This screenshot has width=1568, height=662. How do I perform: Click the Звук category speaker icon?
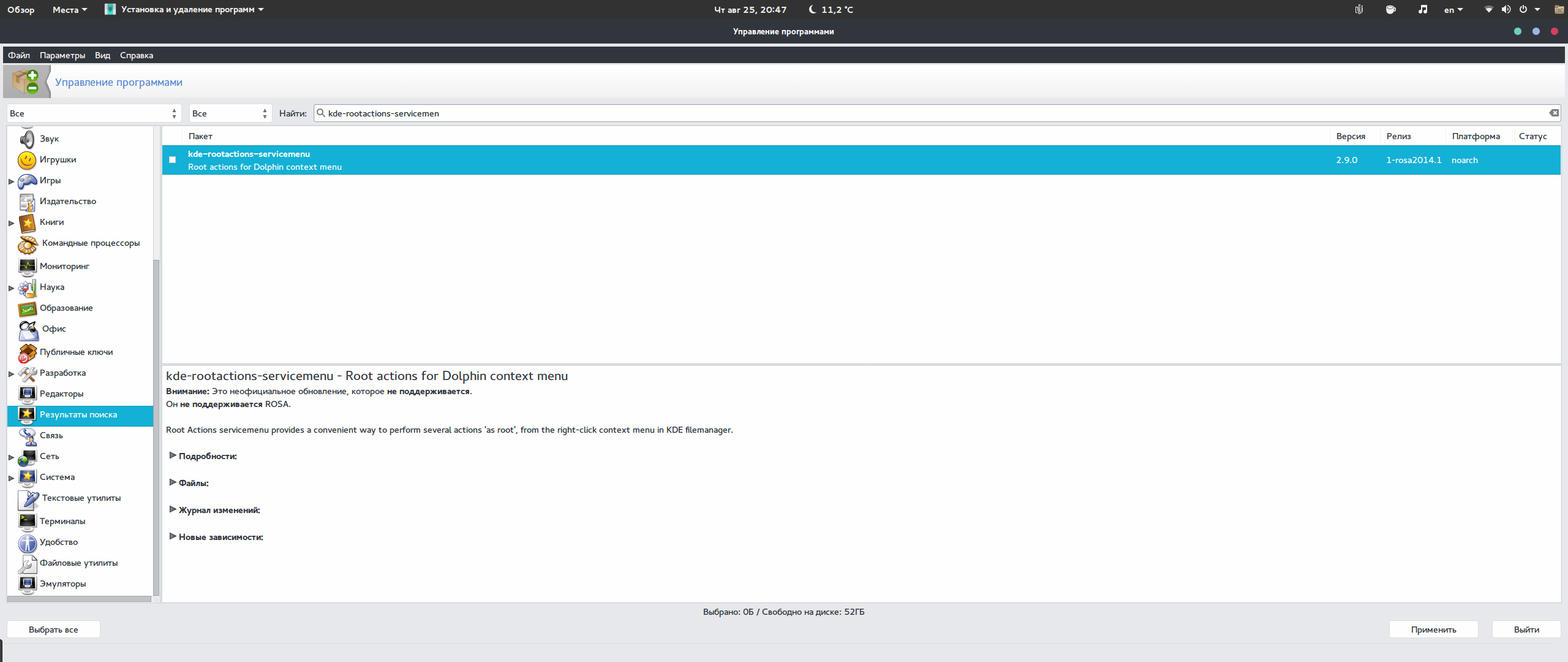coord(26,139)
